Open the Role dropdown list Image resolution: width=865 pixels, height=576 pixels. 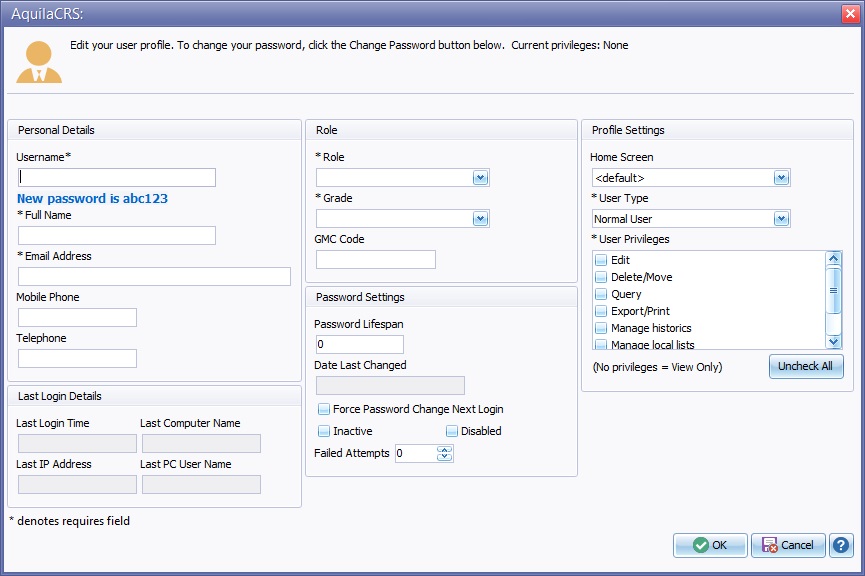[480, 178]
